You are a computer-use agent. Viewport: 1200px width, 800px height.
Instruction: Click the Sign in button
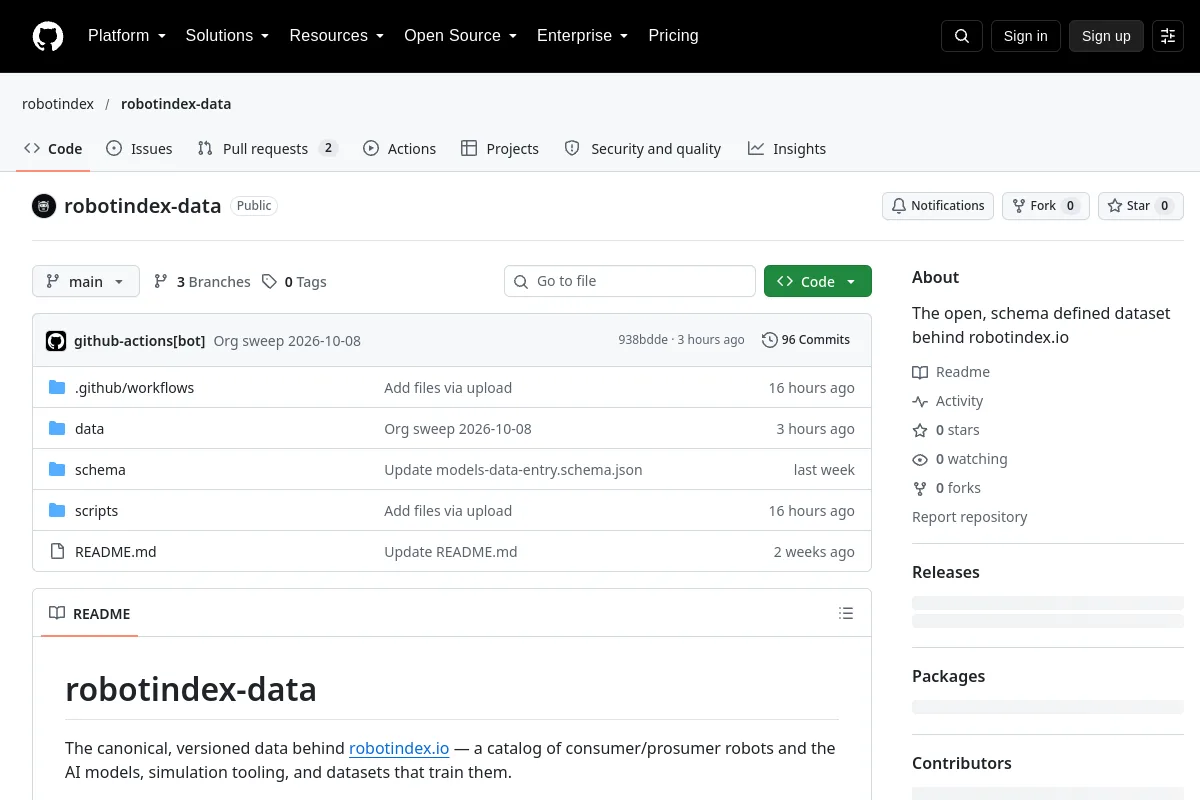[x=1026, y=36]
